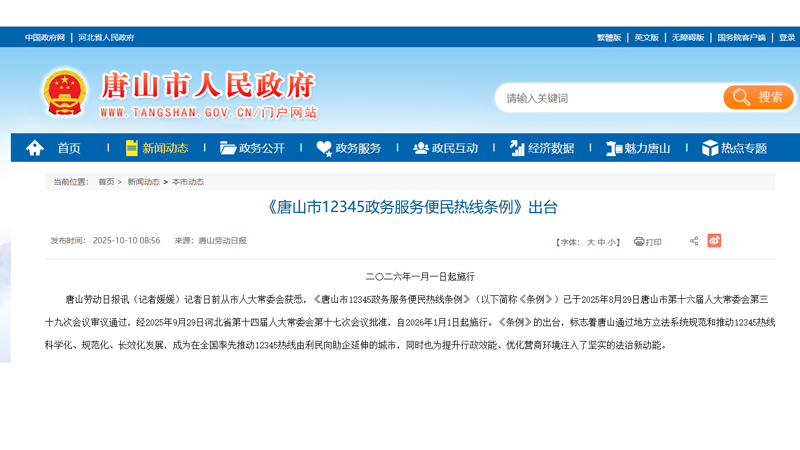Focus the 请输入关键词 search field

pos(609,98)
